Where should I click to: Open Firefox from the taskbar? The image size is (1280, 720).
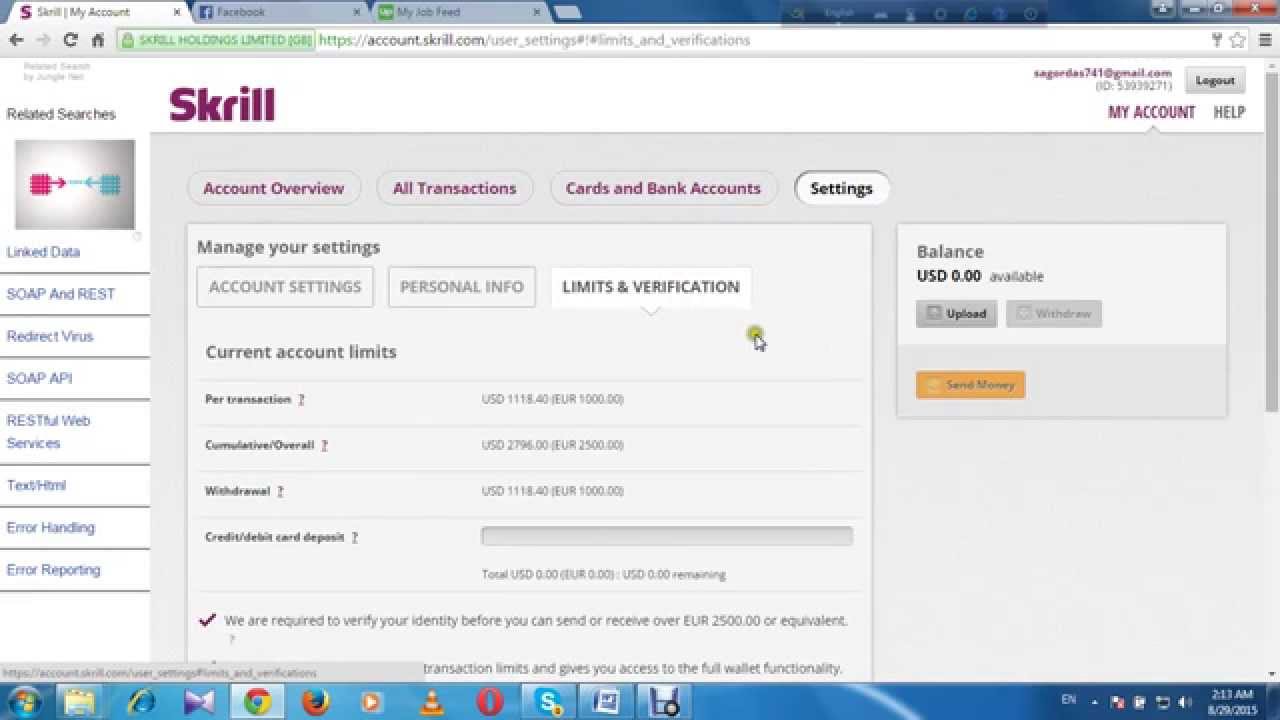click(316, 702)
